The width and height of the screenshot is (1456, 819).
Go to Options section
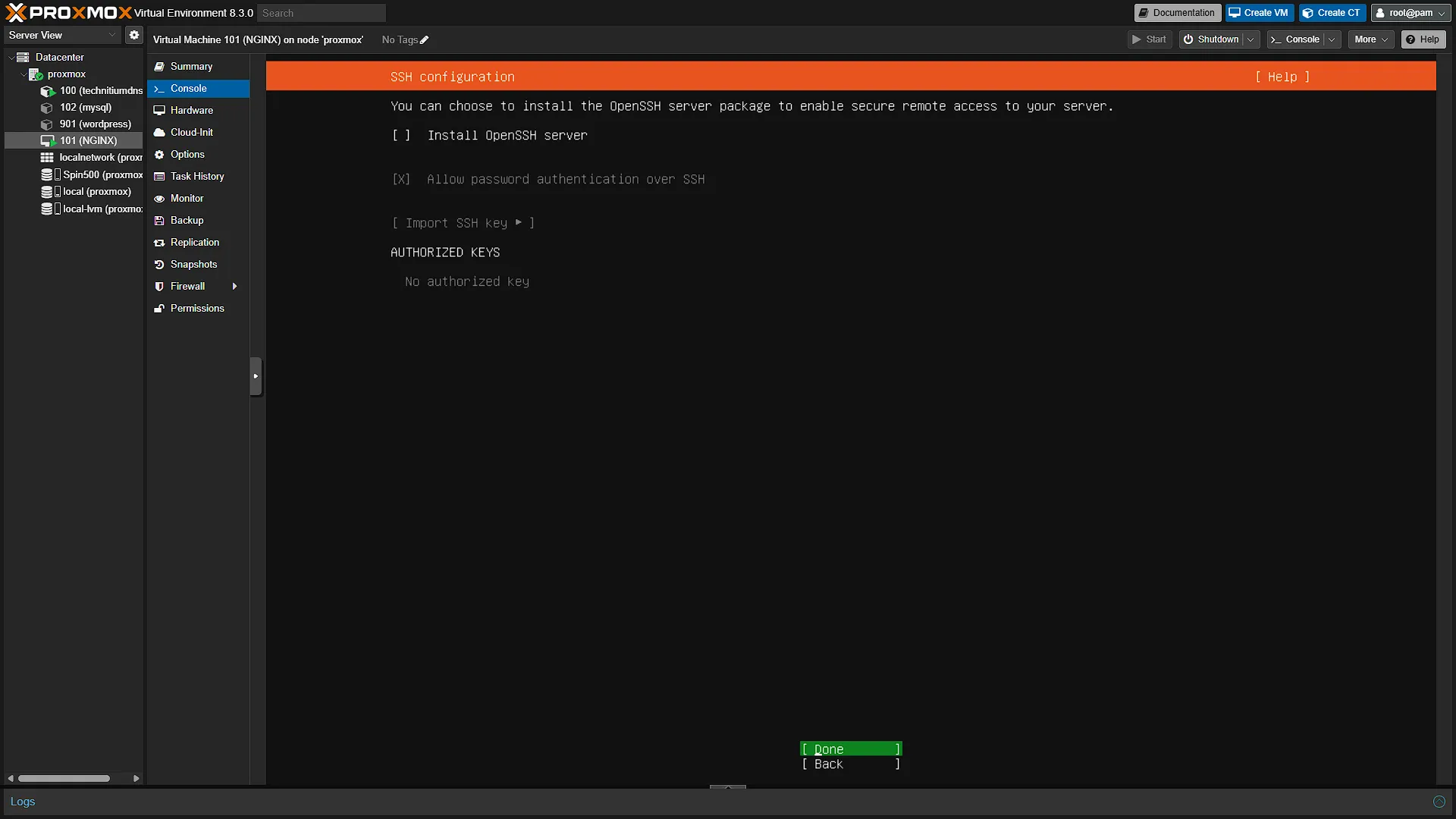[199, 155]
